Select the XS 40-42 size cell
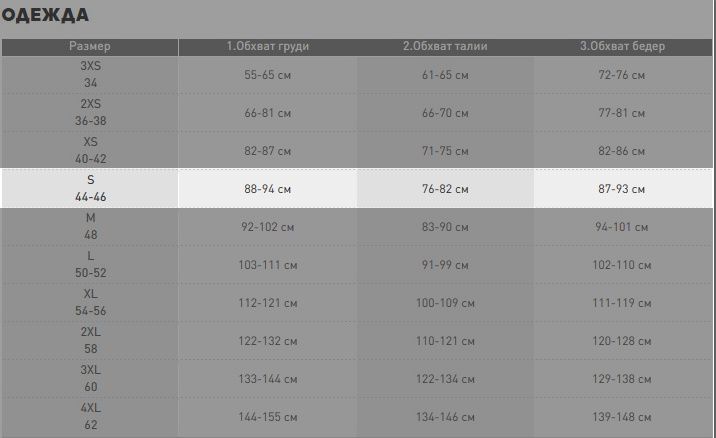 point(90,150)
